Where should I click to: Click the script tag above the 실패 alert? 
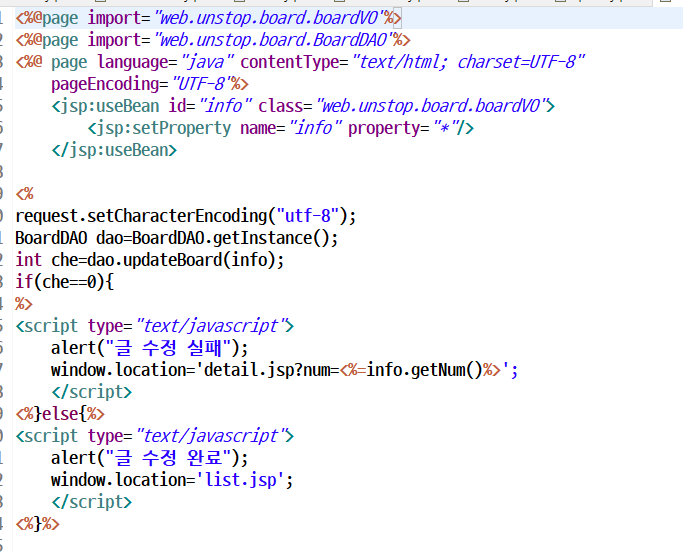tap(155, 326)
